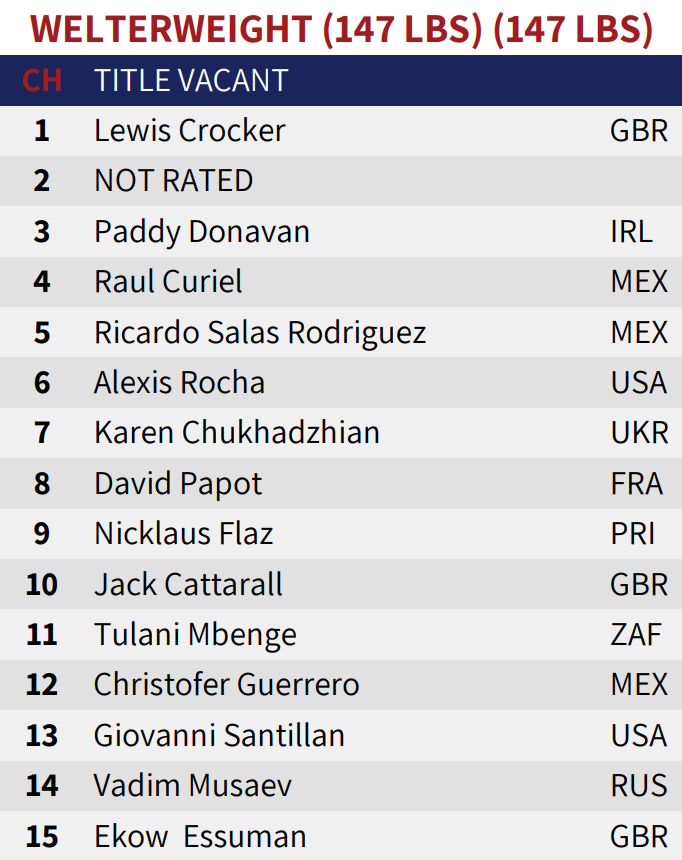Viewport: 682px width, 860px height.
Task: Click Karen Chukhadzhian's name
Action: click(237, 433)
